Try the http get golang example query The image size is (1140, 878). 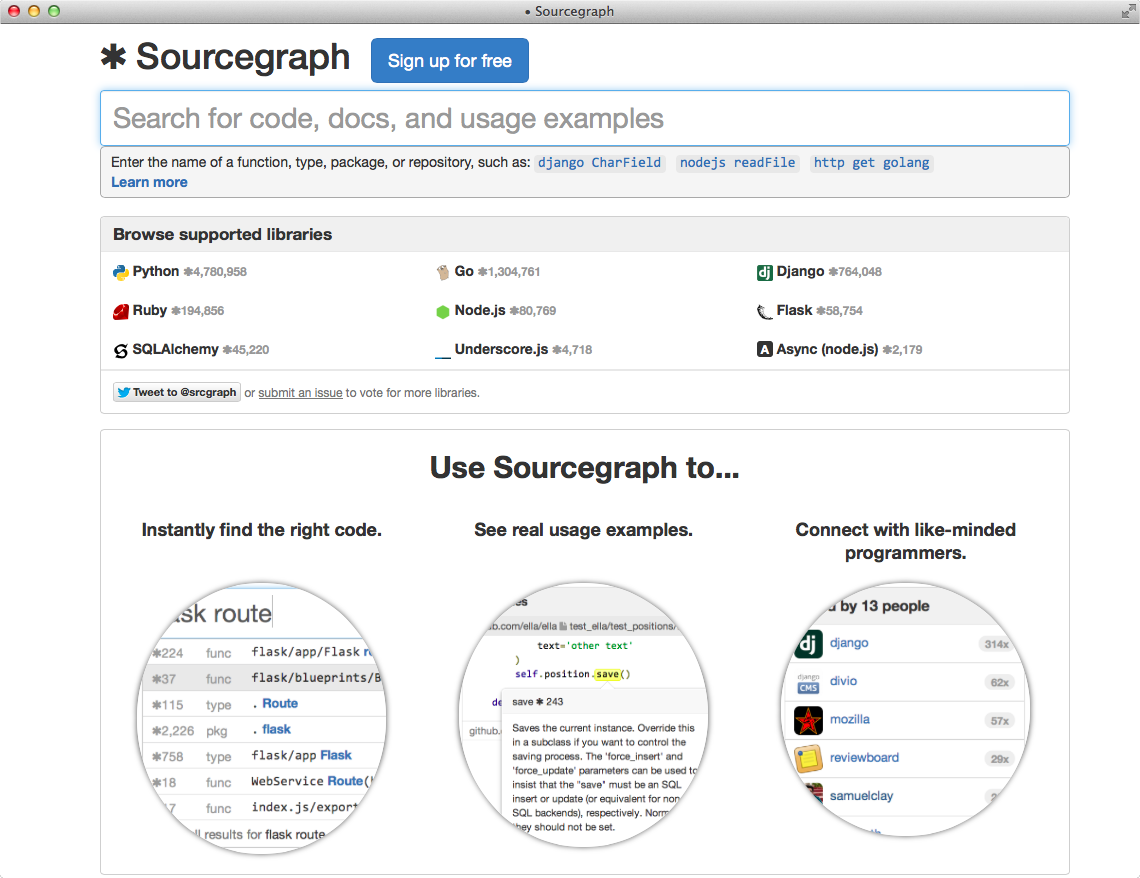pyautogui.click(x=871, y=163)
